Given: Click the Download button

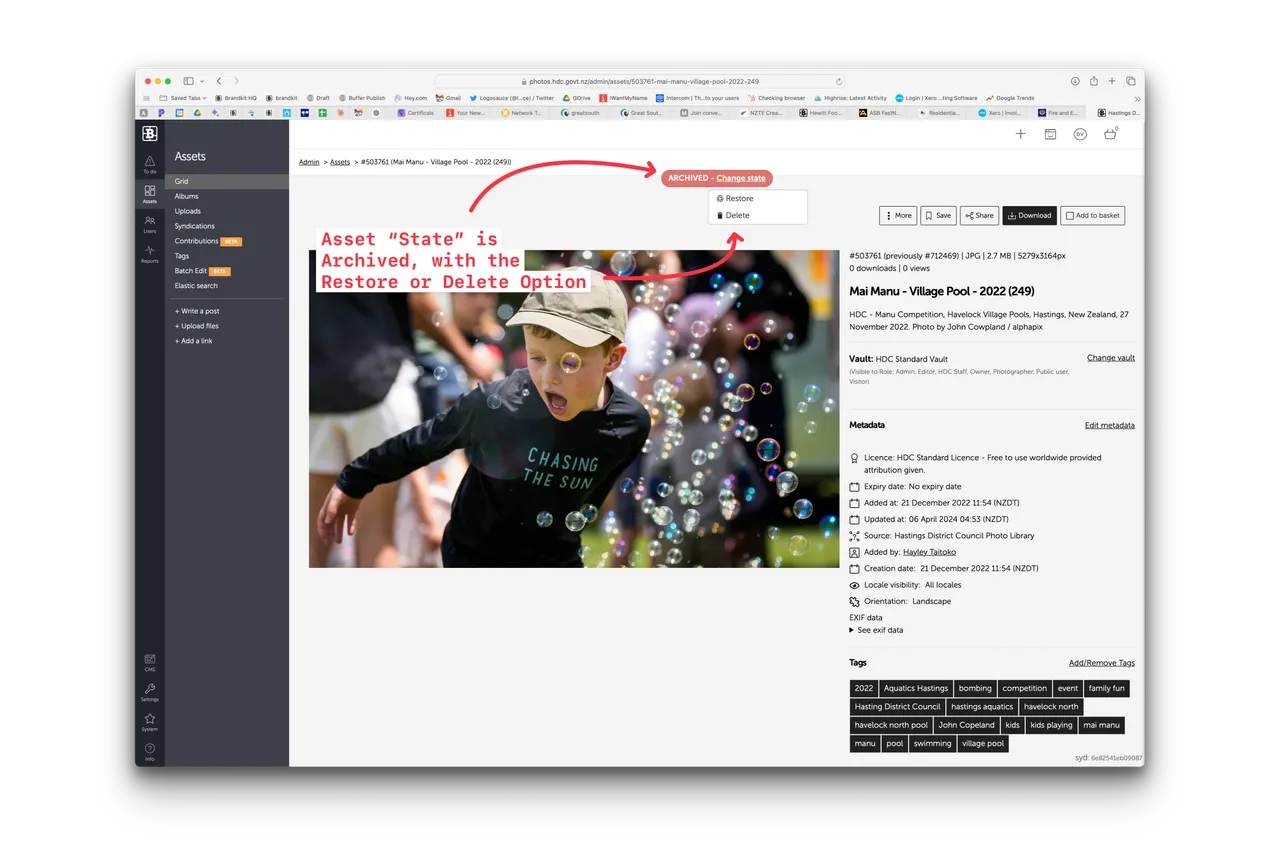Looking at the screenshot, I should click(1029, 215).
